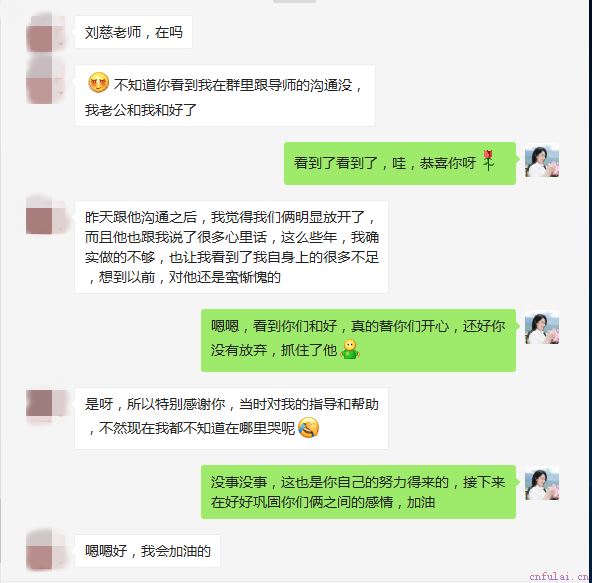Open the sender avatar beside 真的替你们开心 message

tap(542, 327)
